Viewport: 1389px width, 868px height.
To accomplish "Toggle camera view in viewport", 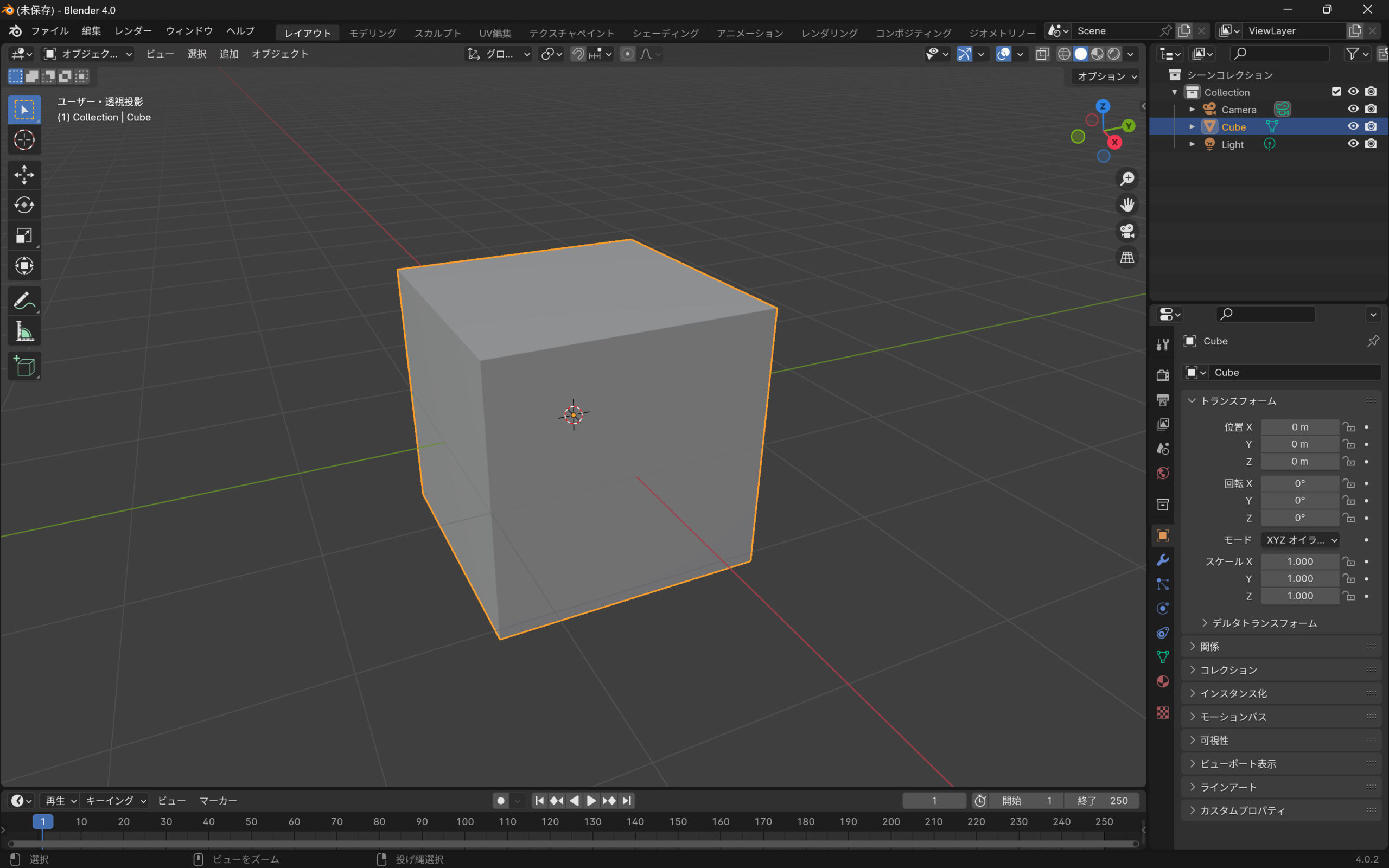I will tap(1127, 231).
